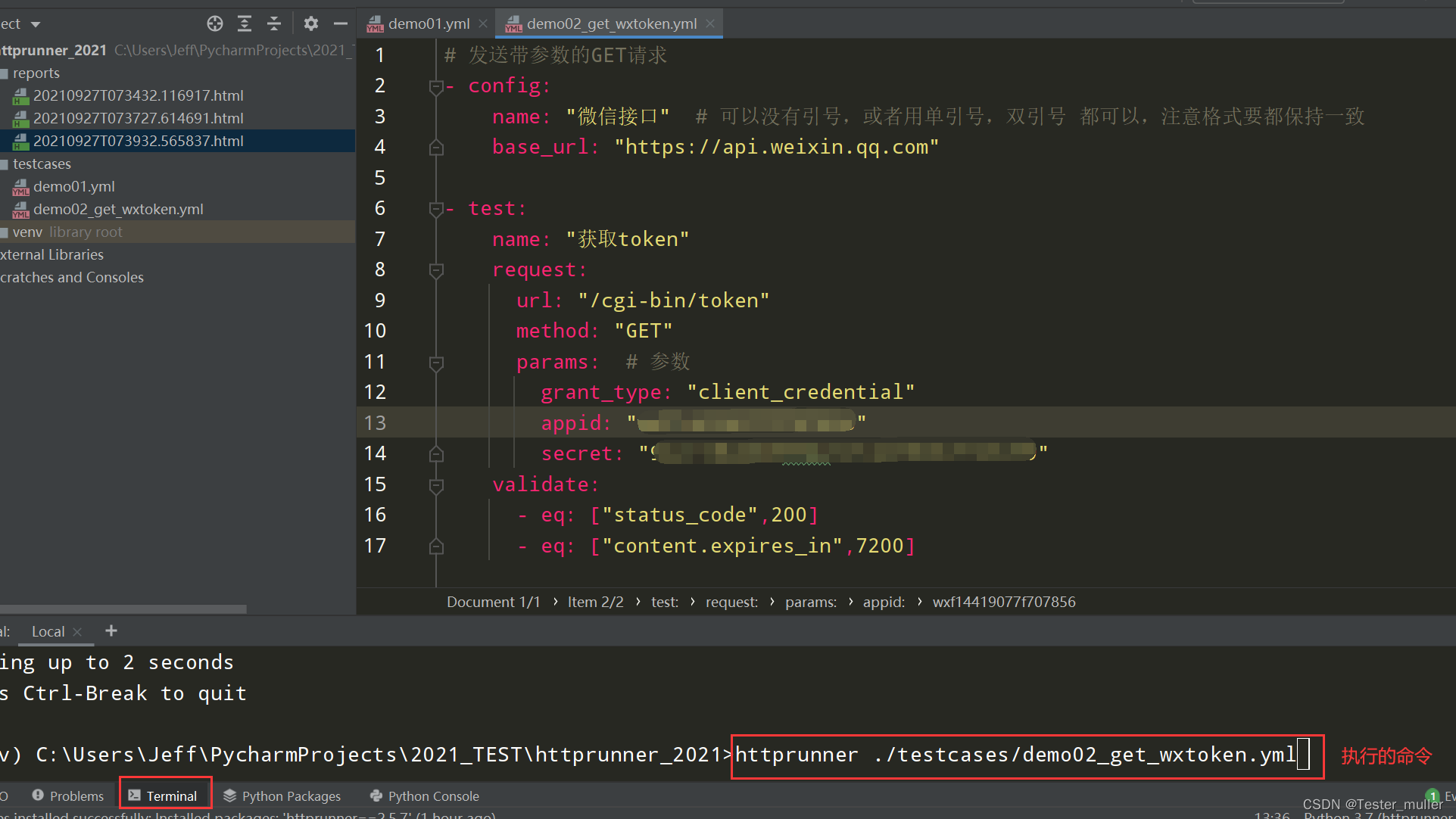Click the url value "/cgi-bin/token"
The height and width of the screenshot is (819, 1456).
(x=674, y=301)
